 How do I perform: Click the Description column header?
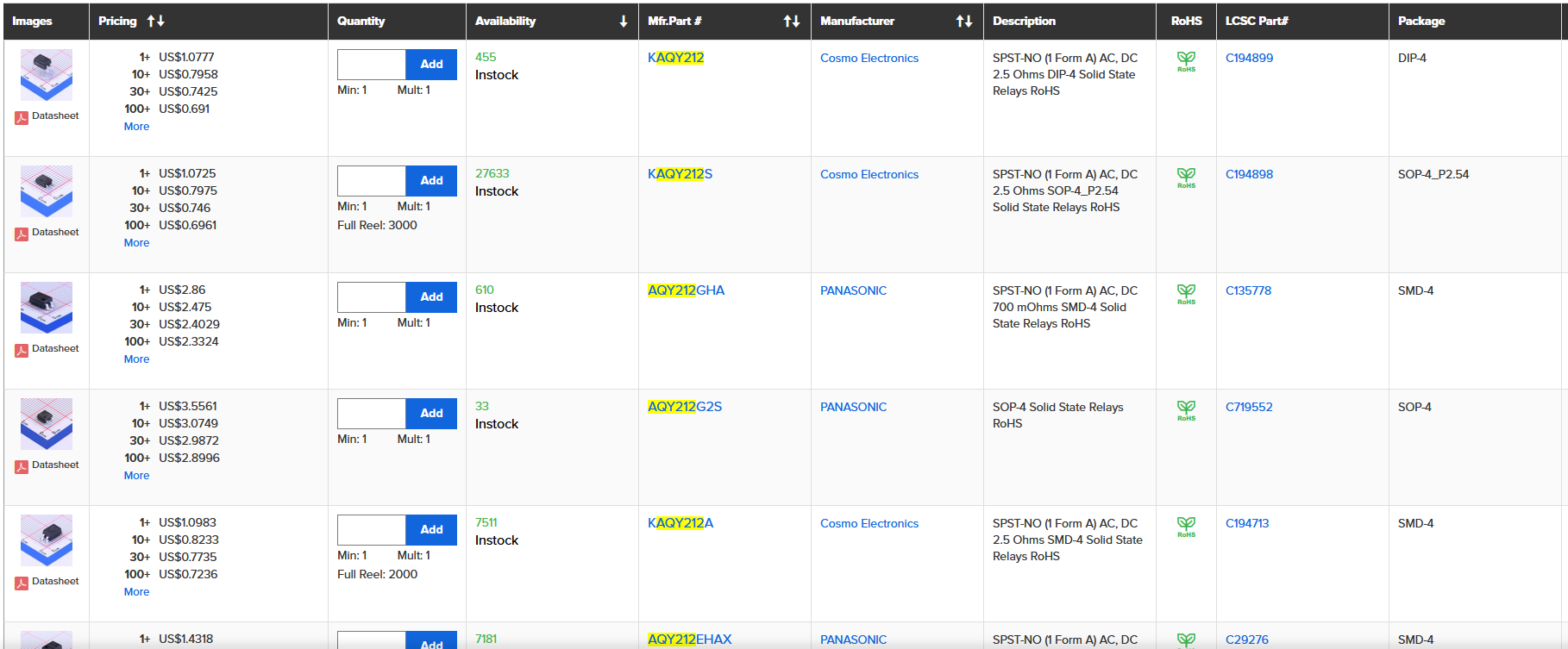pyautogui.click(x=1024, y=21)
